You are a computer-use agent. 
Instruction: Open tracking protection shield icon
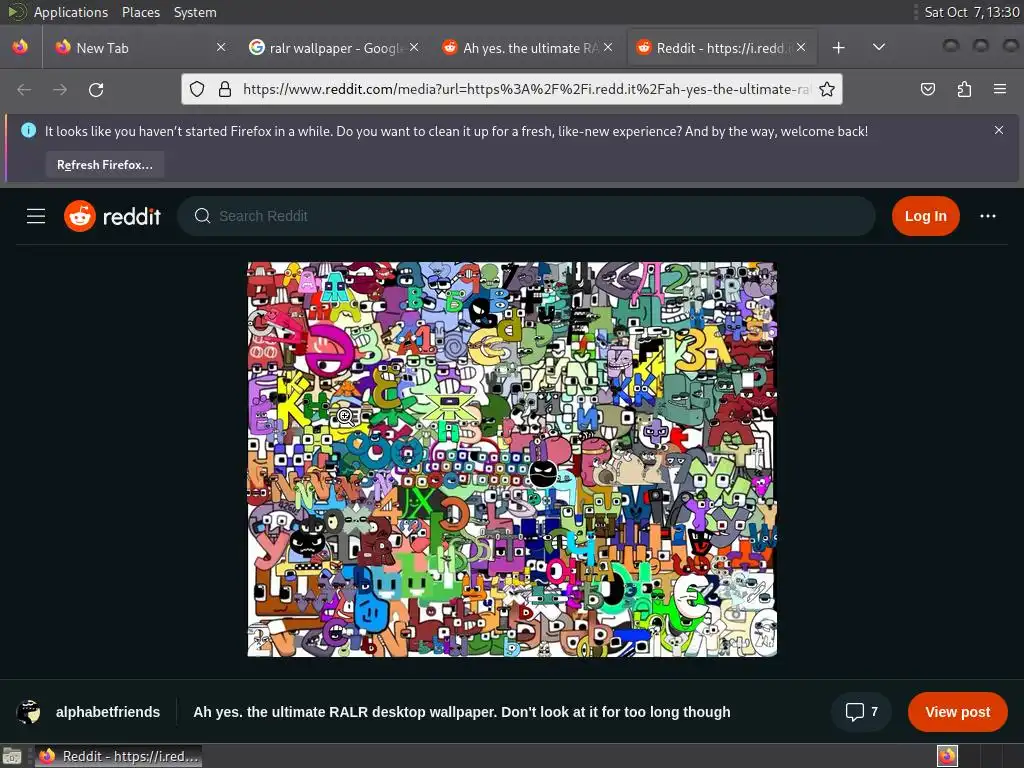[x=197, y=89]
